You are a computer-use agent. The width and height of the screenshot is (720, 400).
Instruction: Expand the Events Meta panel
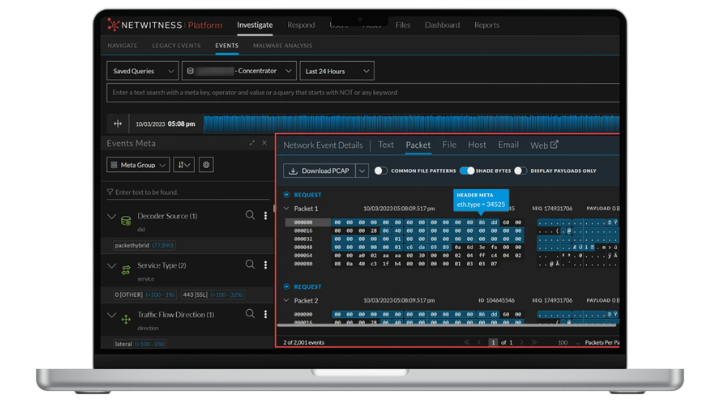[x=252, y=143]
